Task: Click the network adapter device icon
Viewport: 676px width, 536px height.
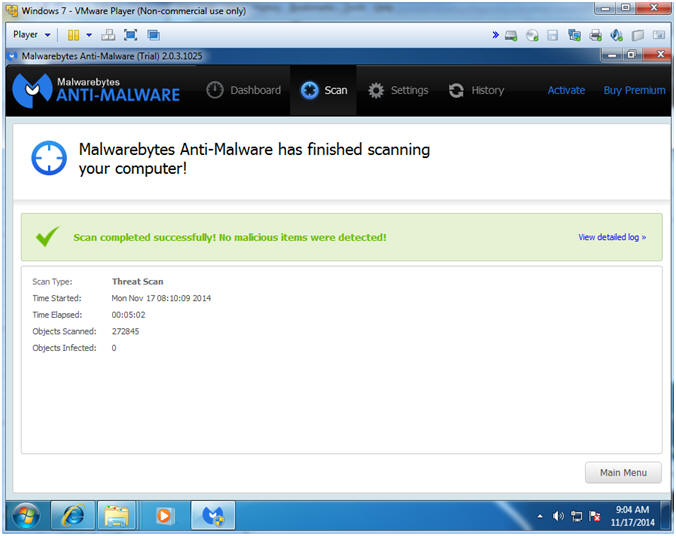Action: pos(574,35)
